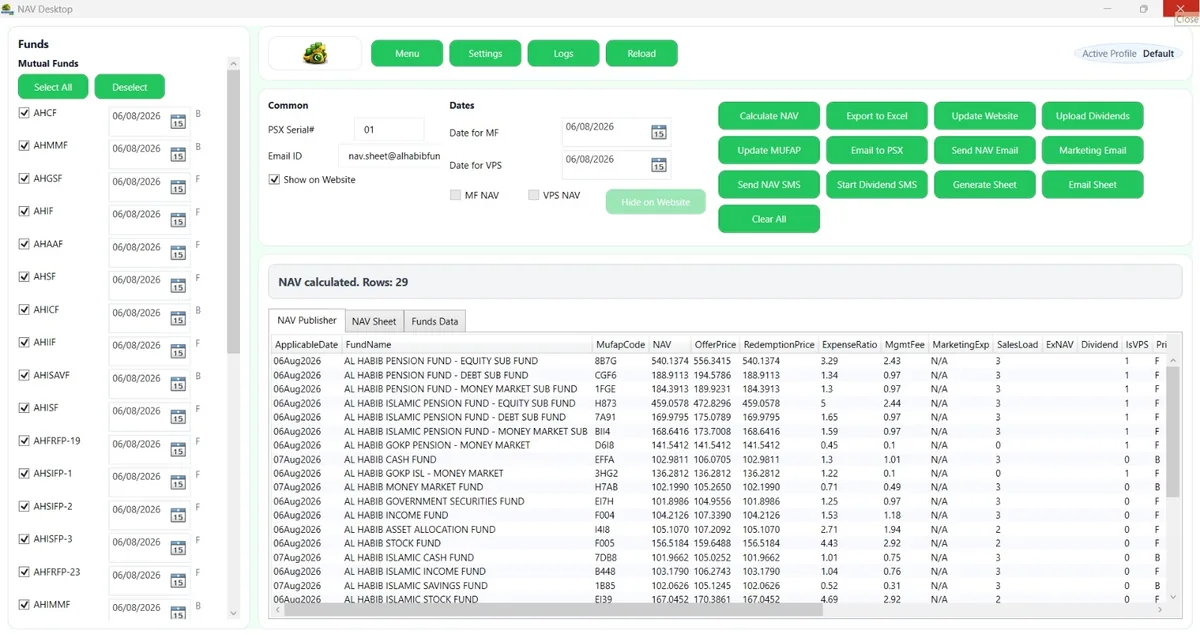1200x634 pixels.
Task: Click the Export to Excel button
Action: tap(877, 116)
